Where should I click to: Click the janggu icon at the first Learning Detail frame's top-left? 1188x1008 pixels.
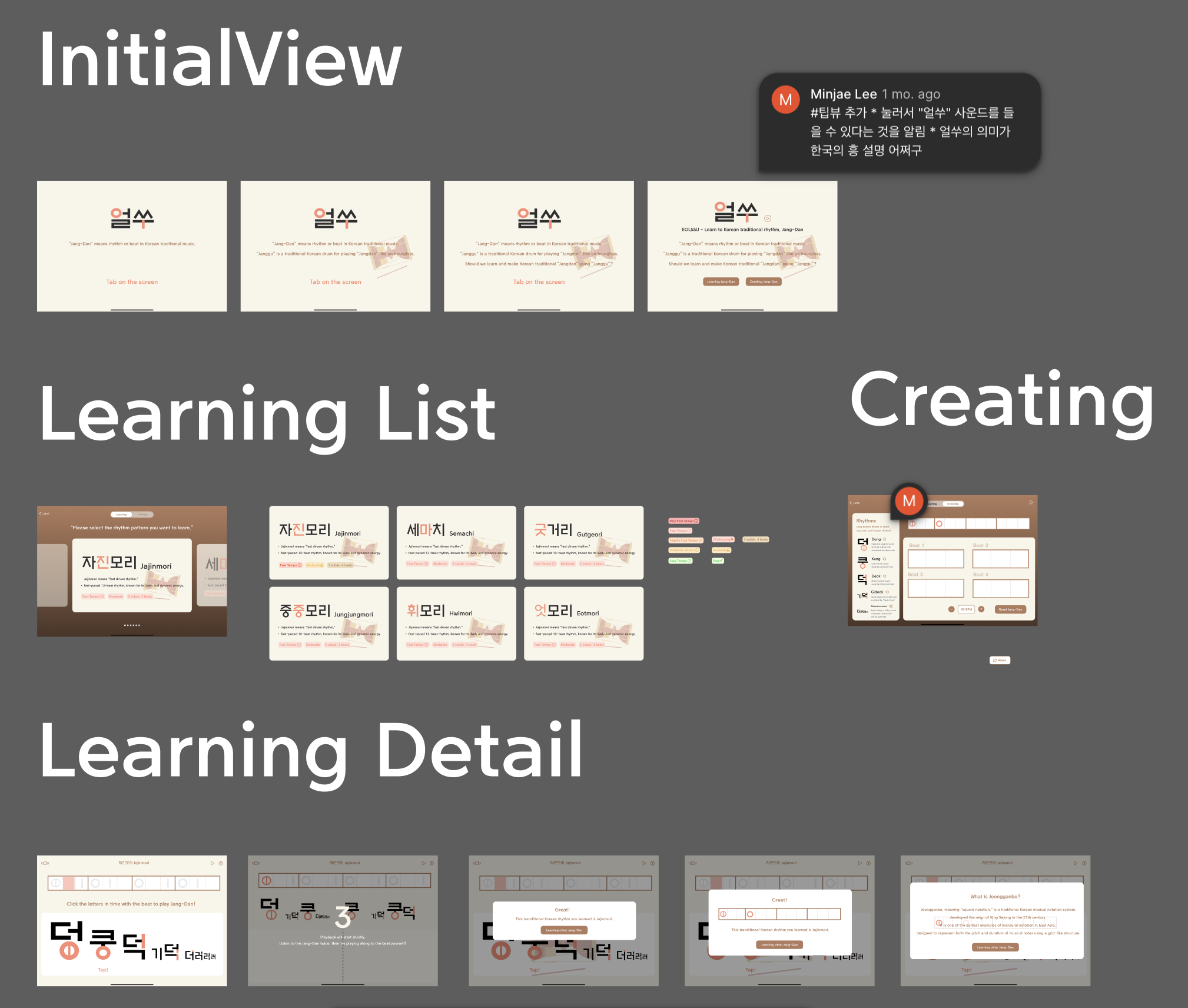point(45,863)
